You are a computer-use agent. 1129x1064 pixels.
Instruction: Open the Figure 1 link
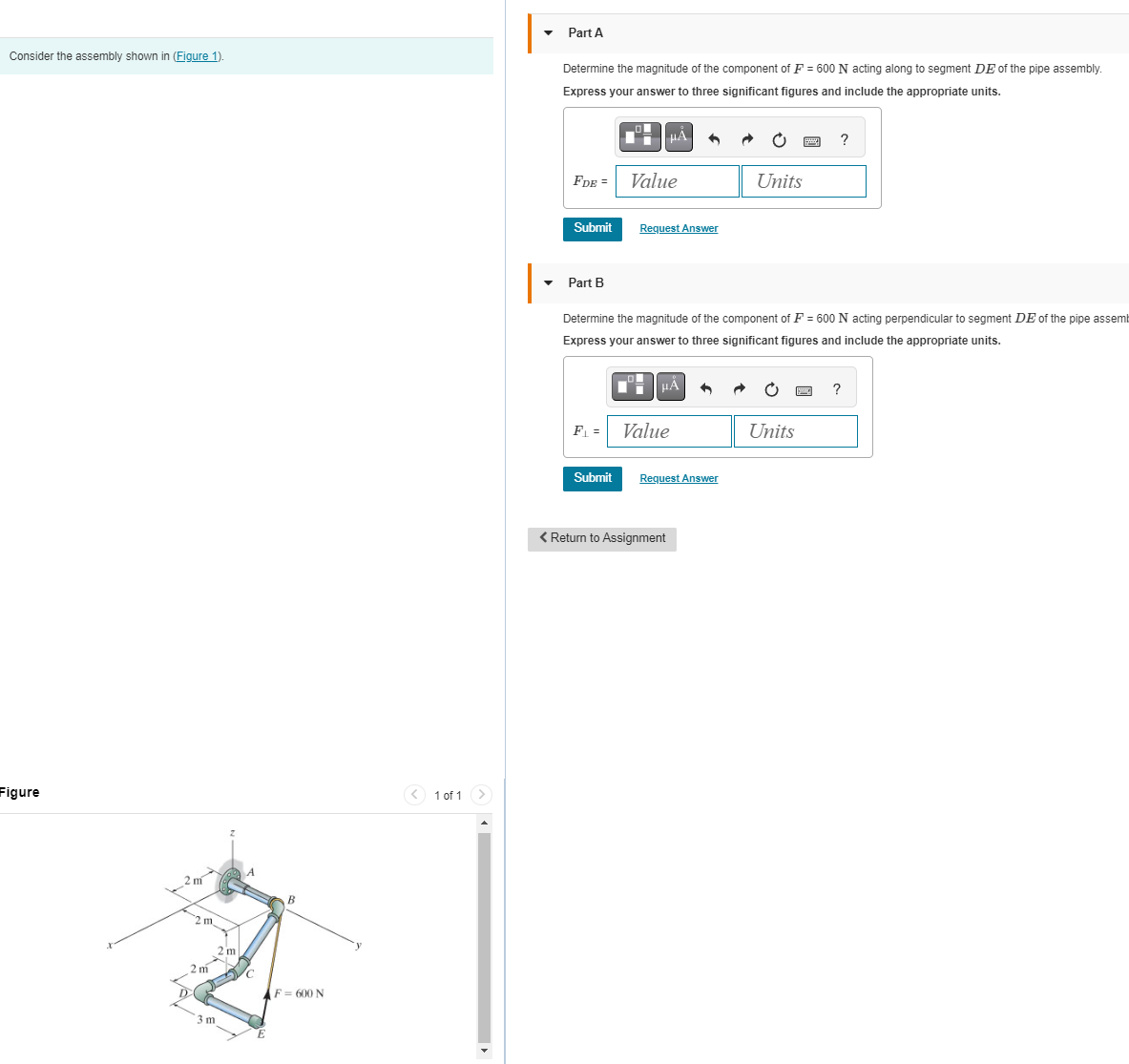(x=198, y=56)
